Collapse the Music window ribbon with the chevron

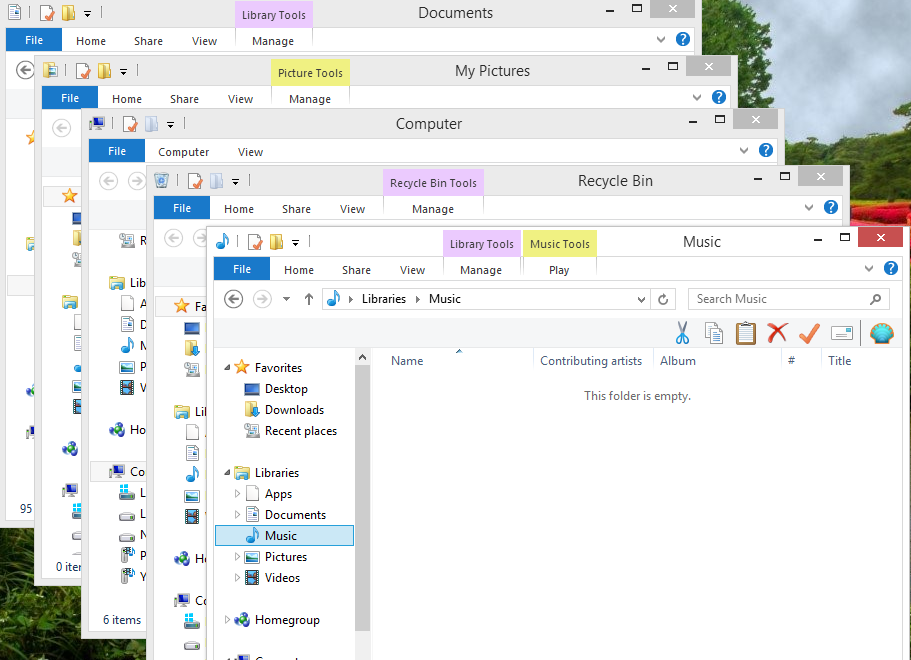coord(868,268)
